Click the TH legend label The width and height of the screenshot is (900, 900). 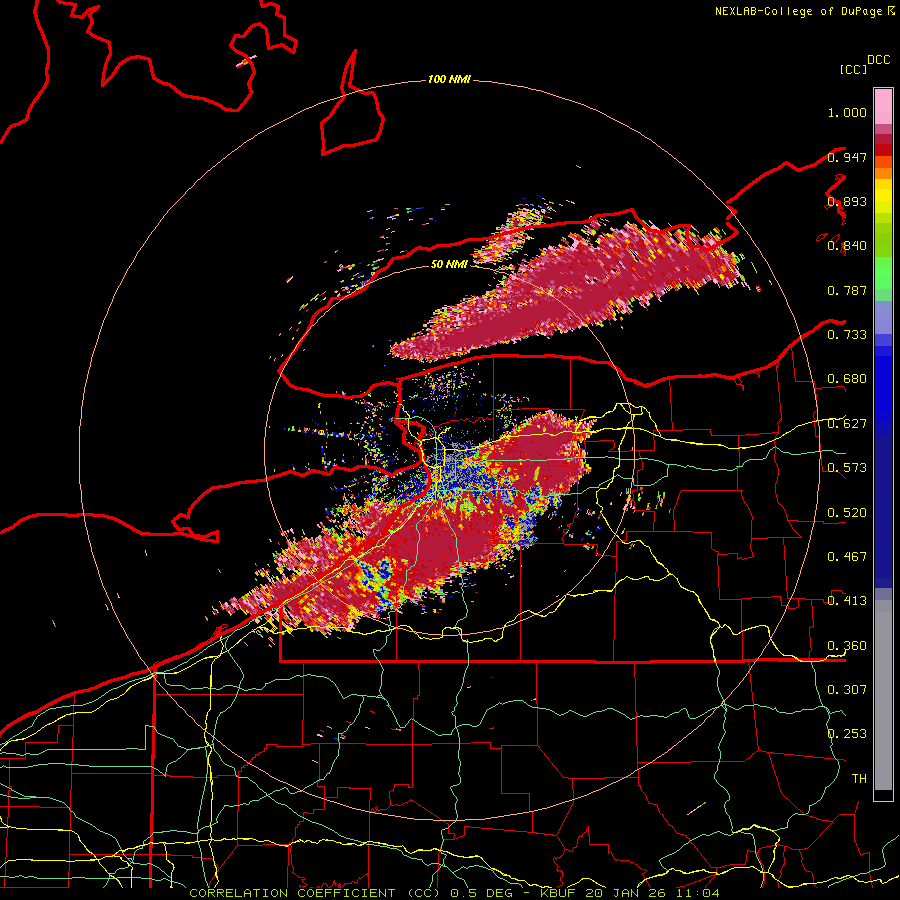pyautogui.click(x=859, y=779)
